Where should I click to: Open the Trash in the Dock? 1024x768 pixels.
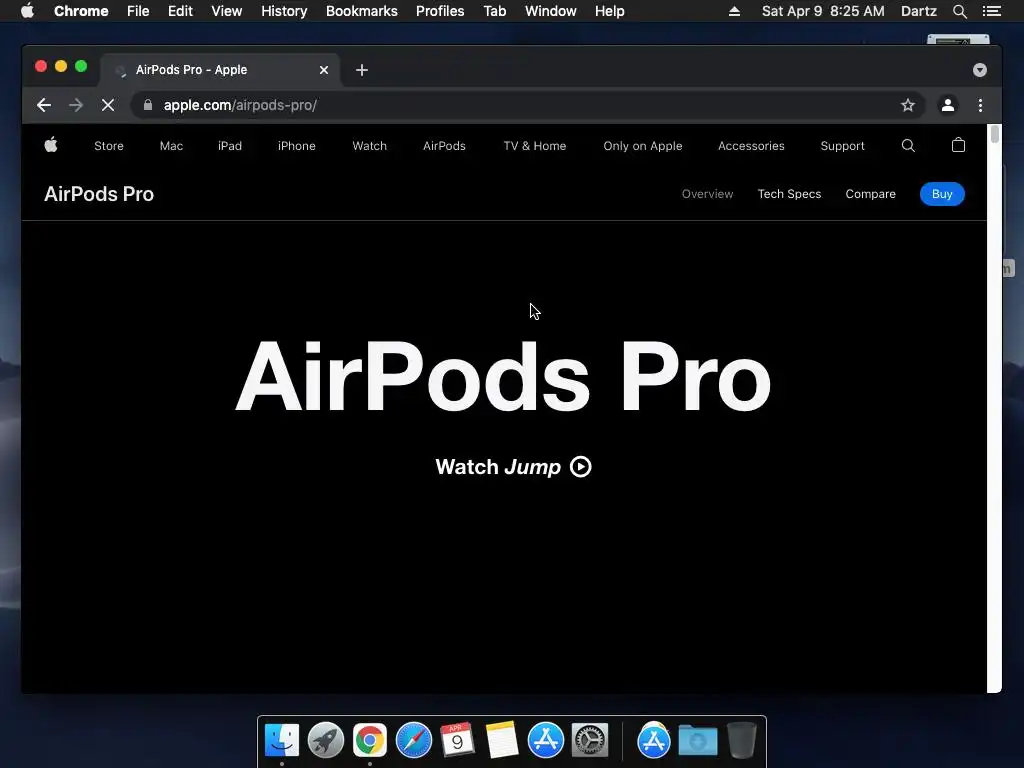pos(742,740)
